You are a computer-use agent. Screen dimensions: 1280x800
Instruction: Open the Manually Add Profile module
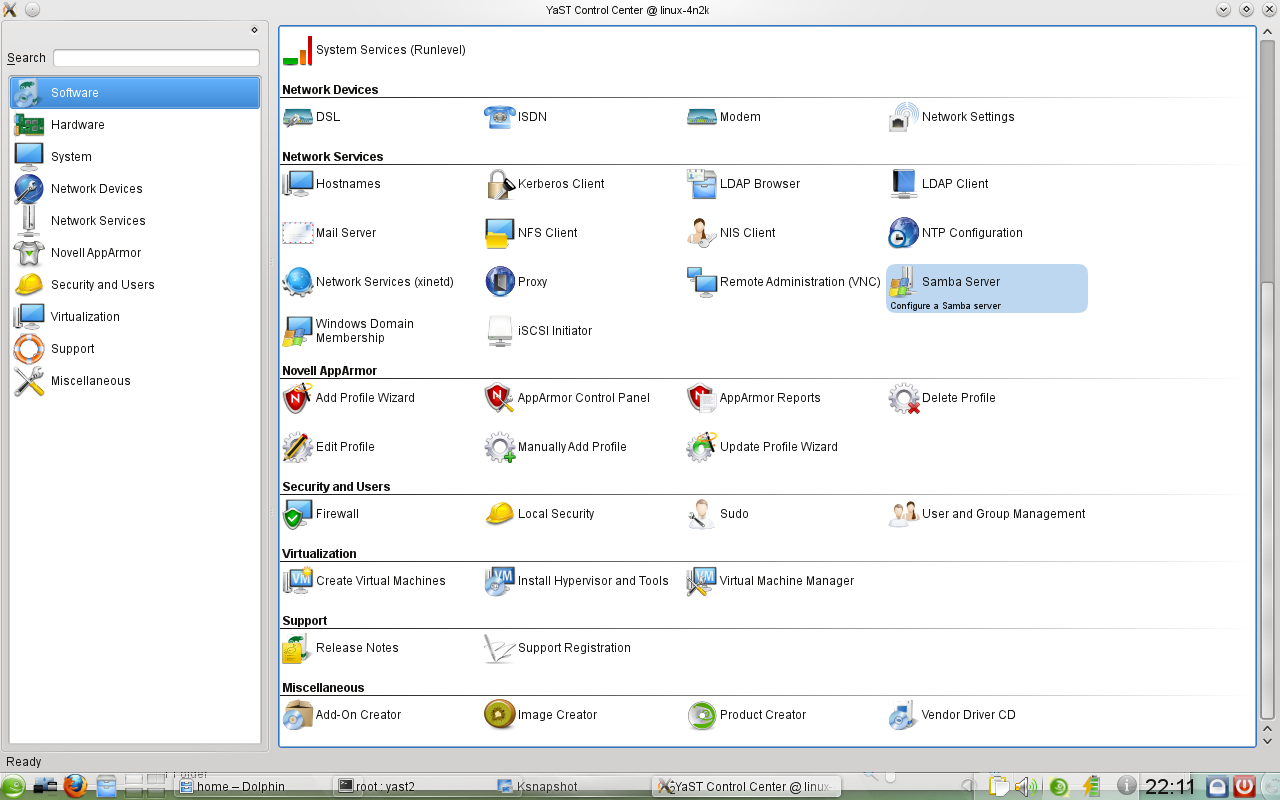click(555, 447)
